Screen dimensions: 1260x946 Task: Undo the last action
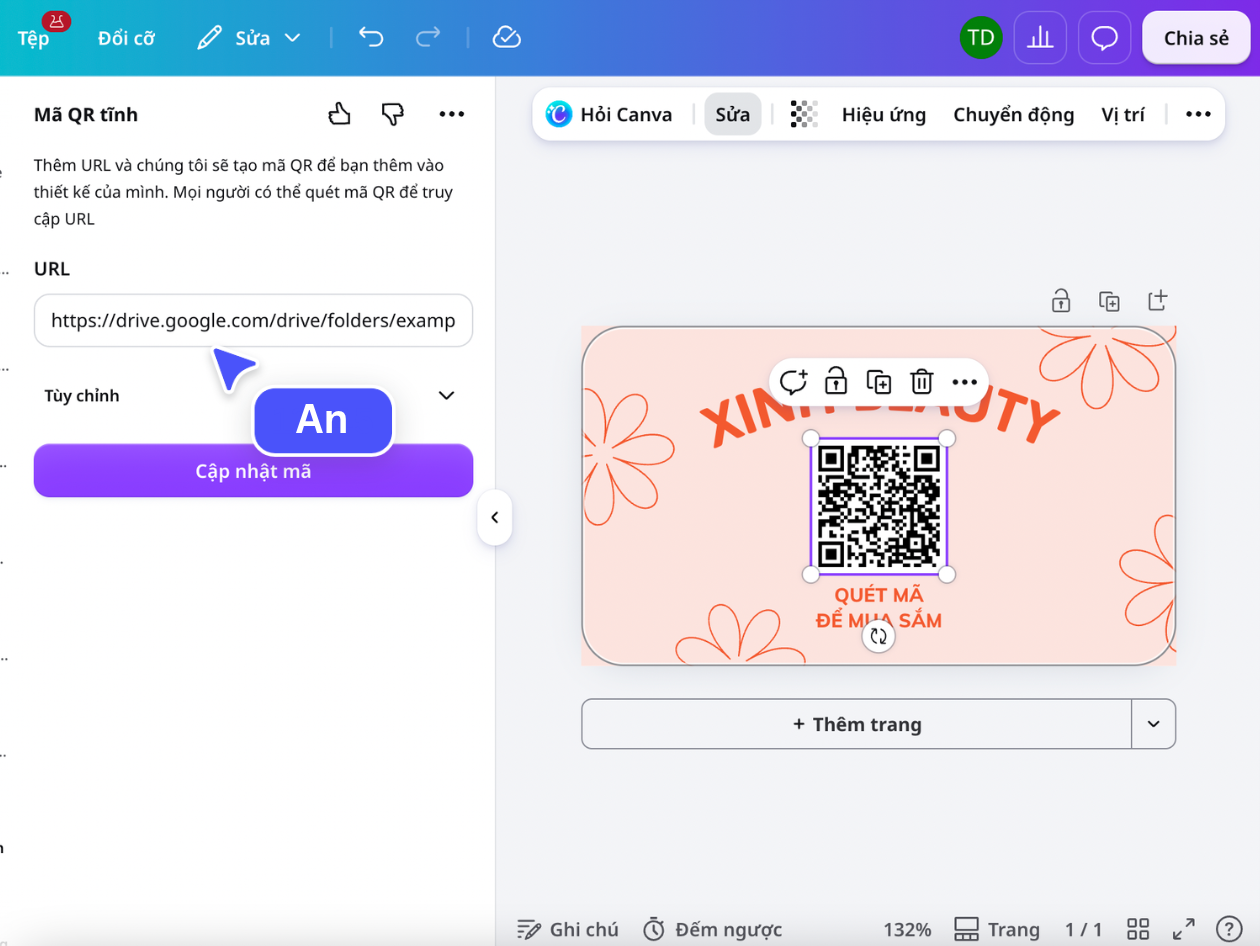[x=371, y=38]
